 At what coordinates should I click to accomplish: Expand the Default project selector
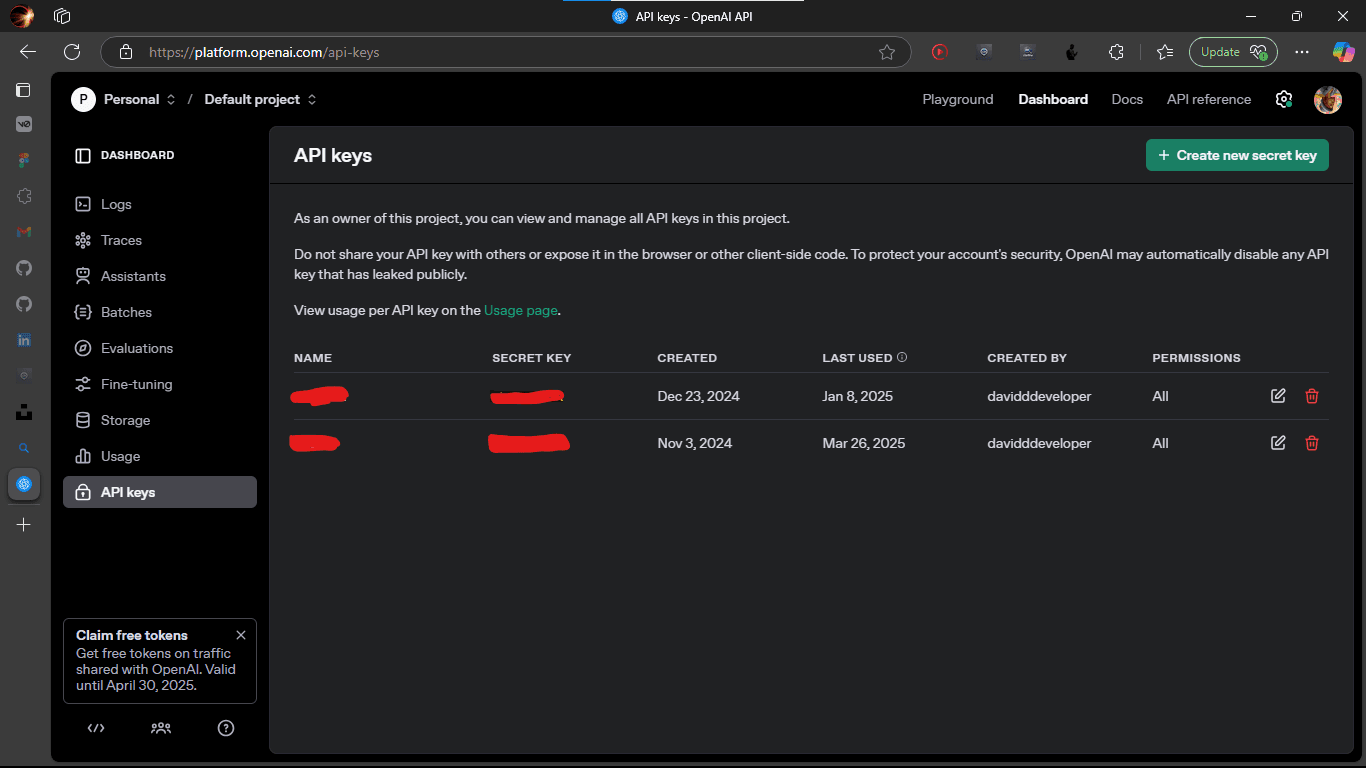click(x=251, y=99)
